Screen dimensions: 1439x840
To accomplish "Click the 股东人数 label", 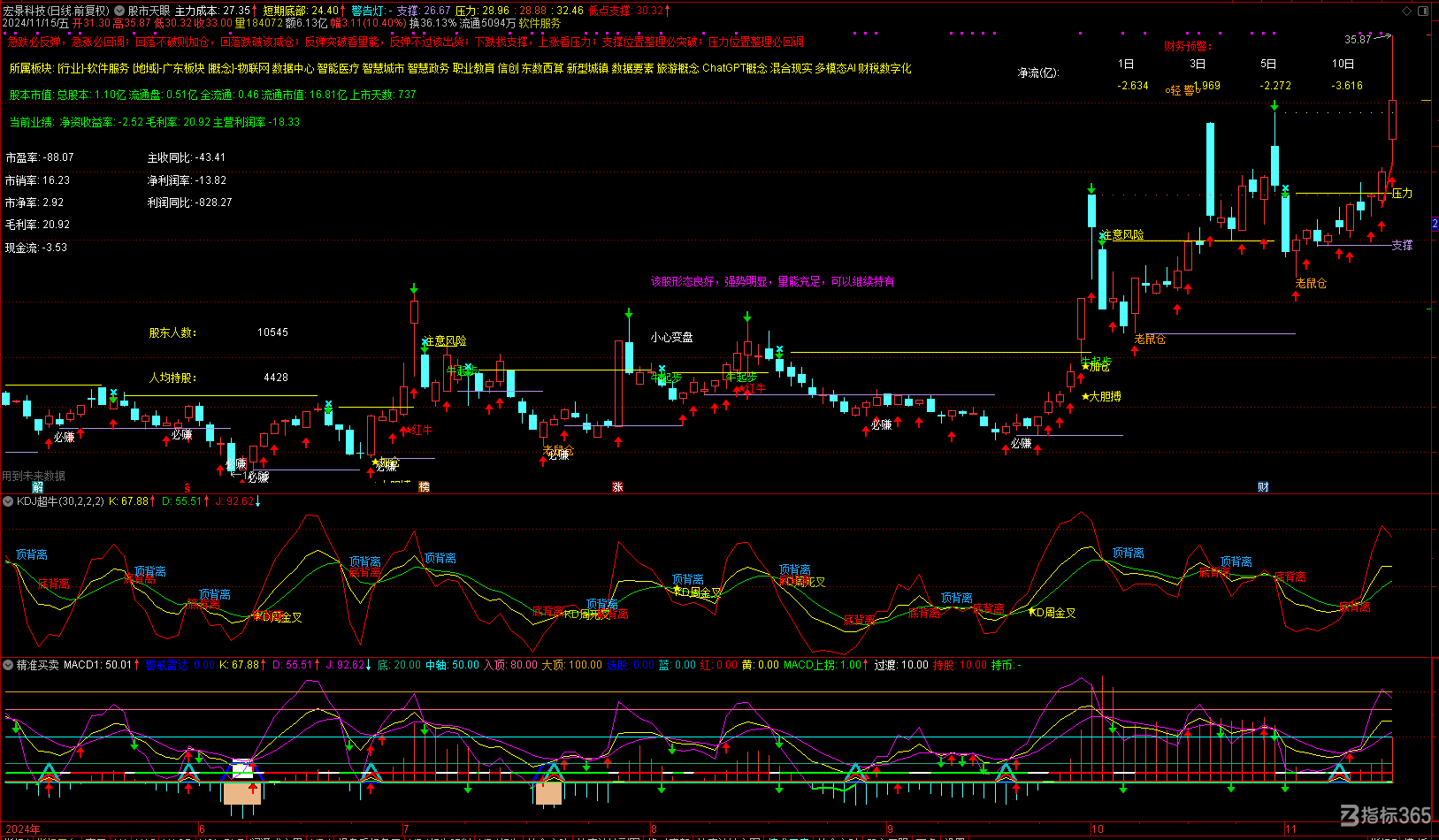I will 172,332.
